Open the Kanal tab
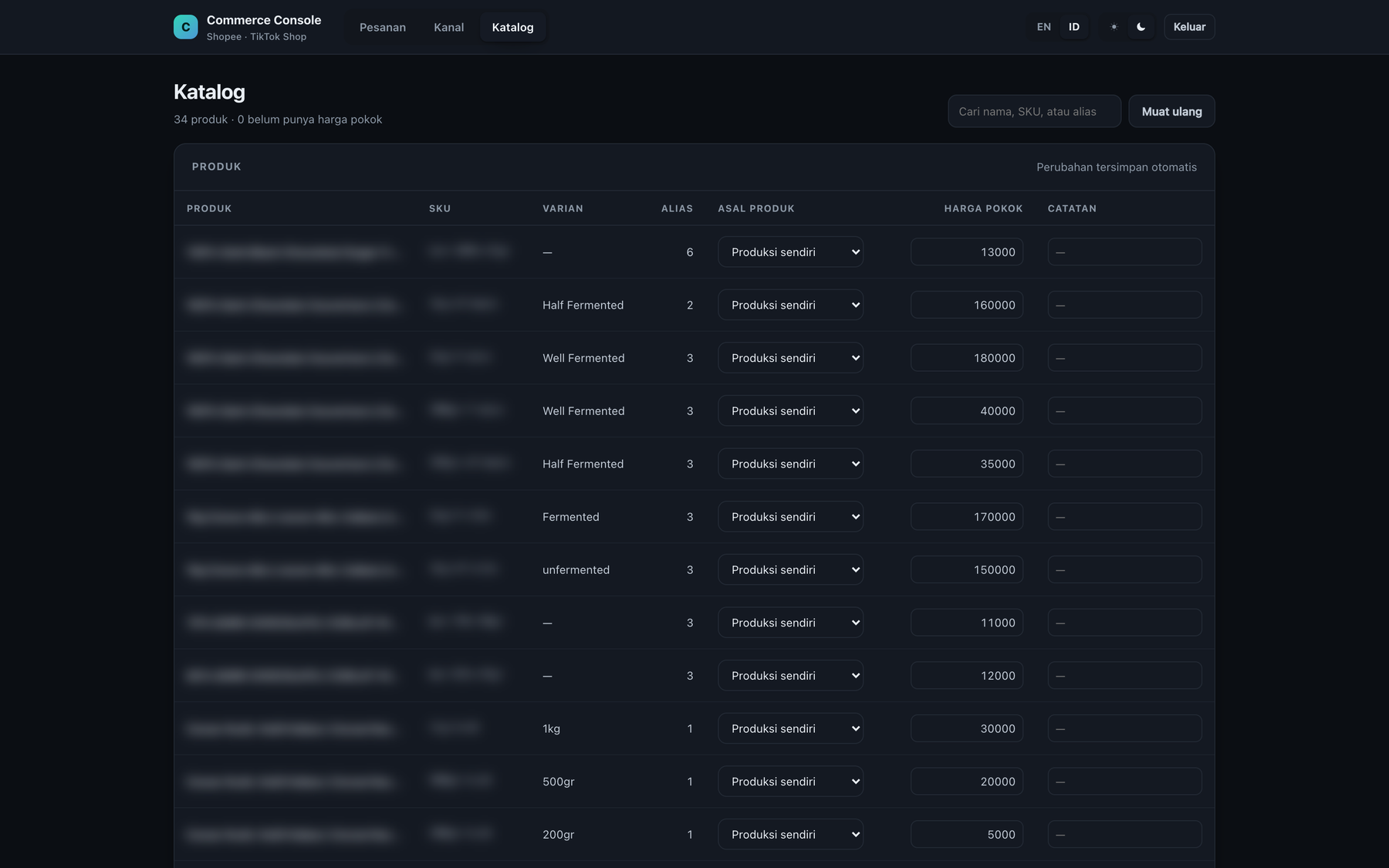Screen dimensions: 1389x868 pyautogui.click(x=448, y=27)
